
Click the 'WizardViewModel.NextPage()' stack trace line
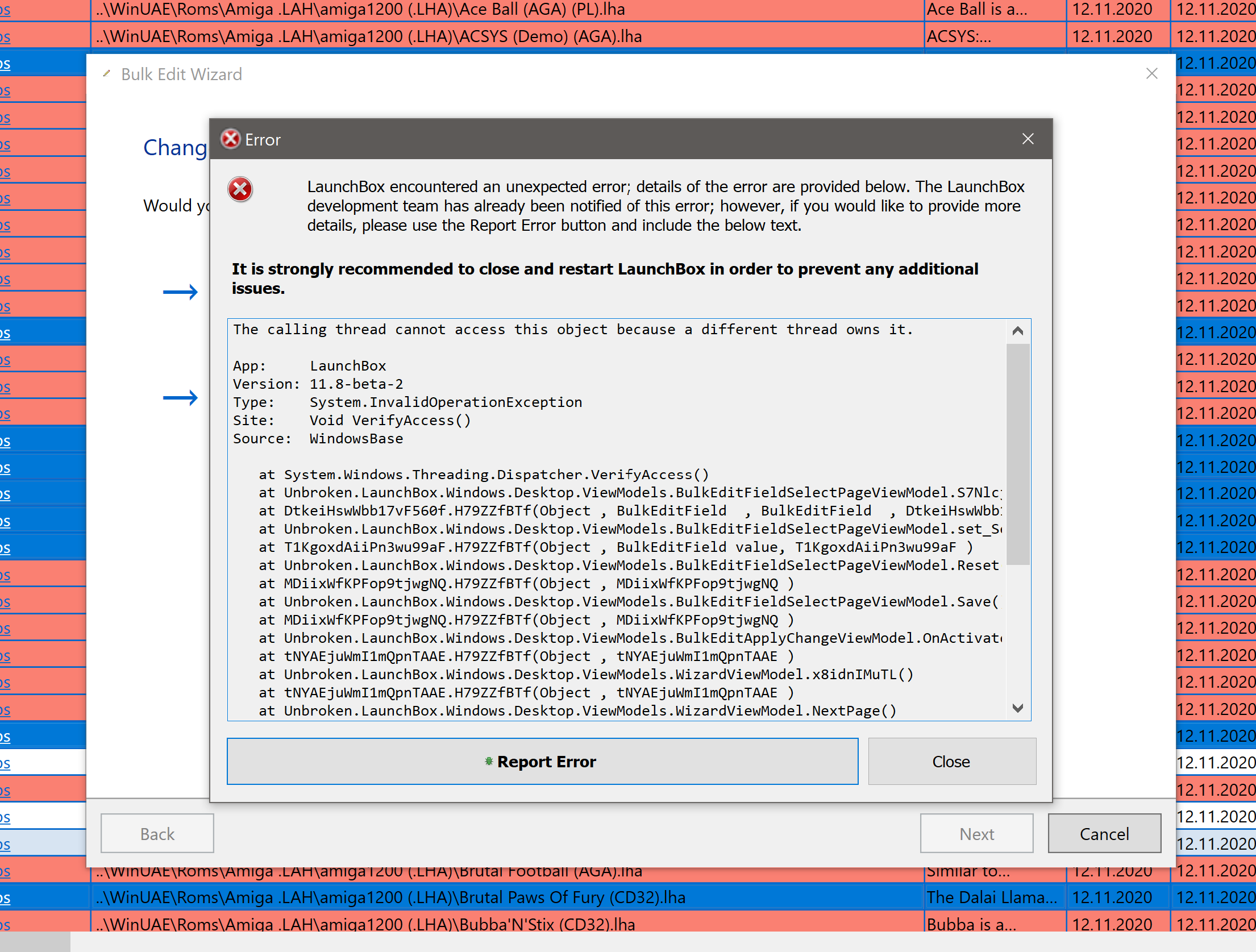click(577, 711)
